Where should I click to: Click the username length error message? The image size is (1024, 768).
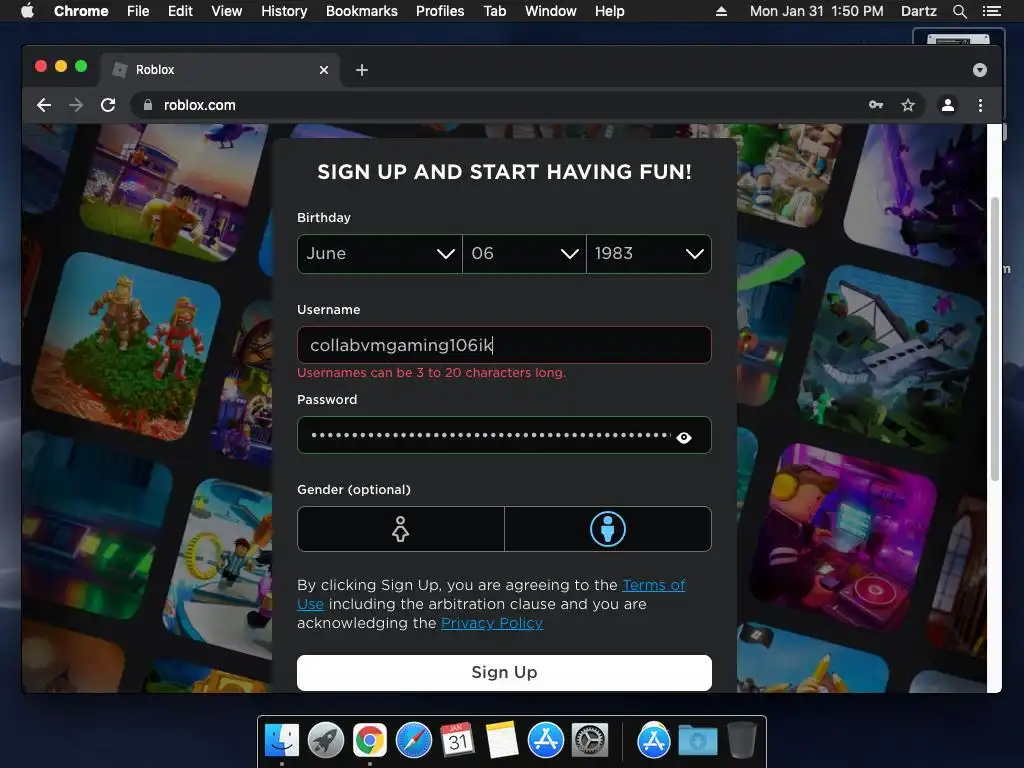(432, 373)
